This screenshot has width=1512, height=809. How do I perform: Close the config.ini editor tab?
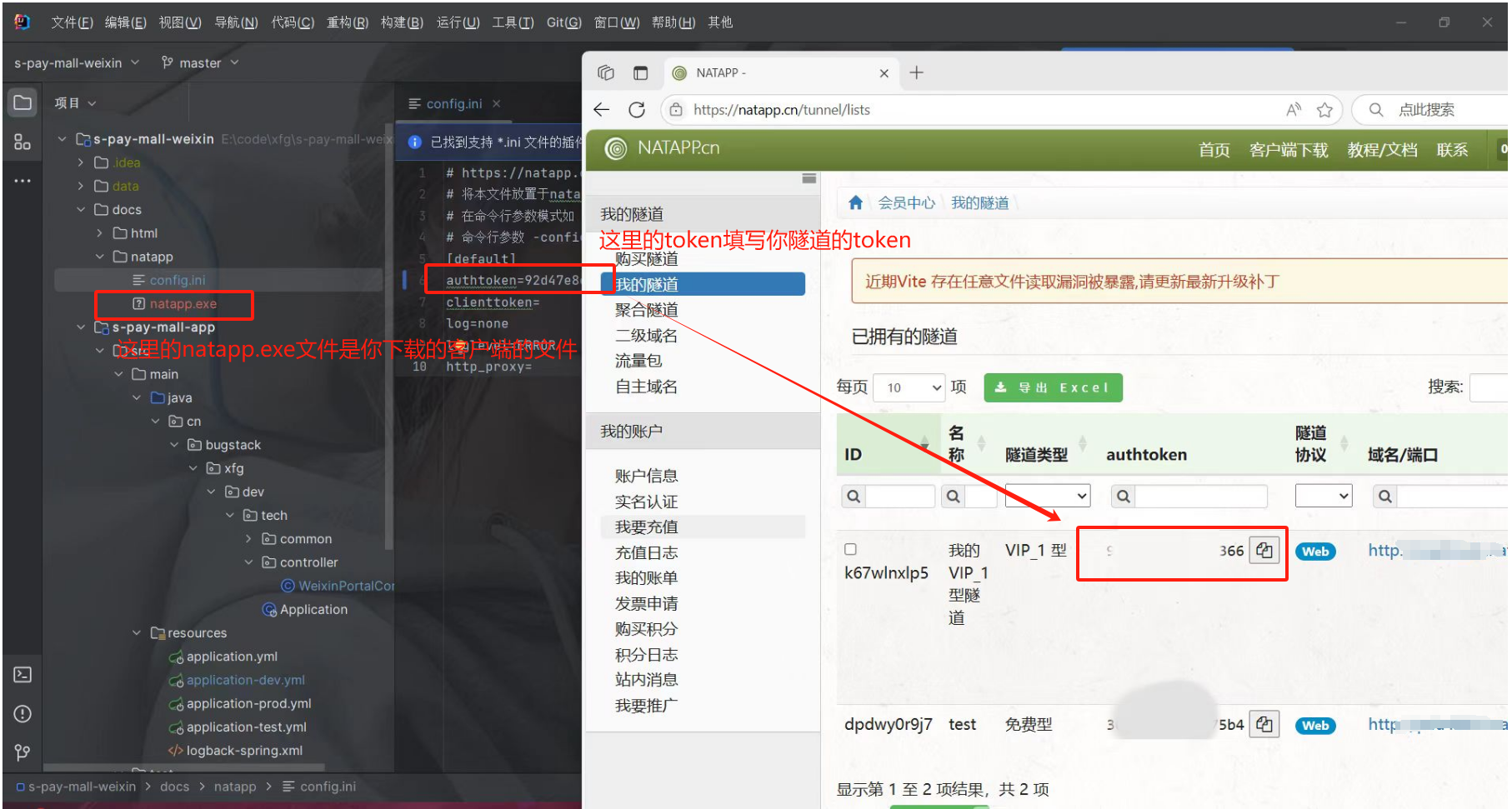coord(497,103)
